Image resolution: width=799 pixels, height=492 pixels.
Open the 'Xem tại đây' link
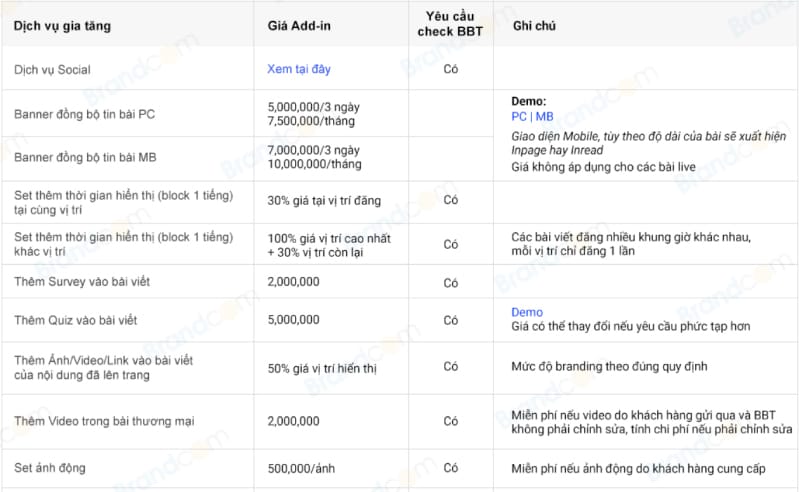point(298,70)
